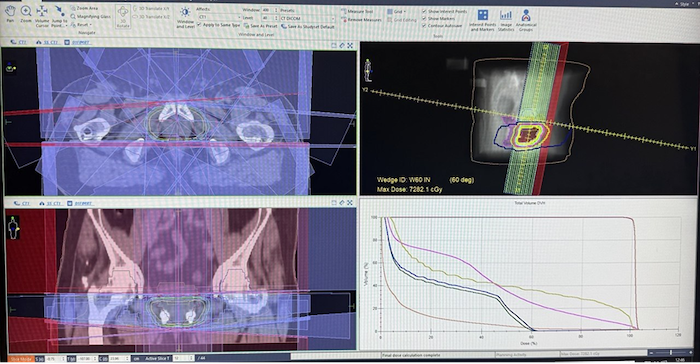Click axial view window layout icon

click(x=333, y=46)
